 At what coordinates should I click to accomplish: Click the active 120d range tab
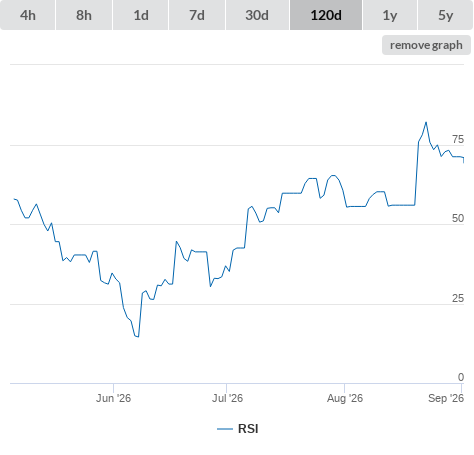coord(326,15)
